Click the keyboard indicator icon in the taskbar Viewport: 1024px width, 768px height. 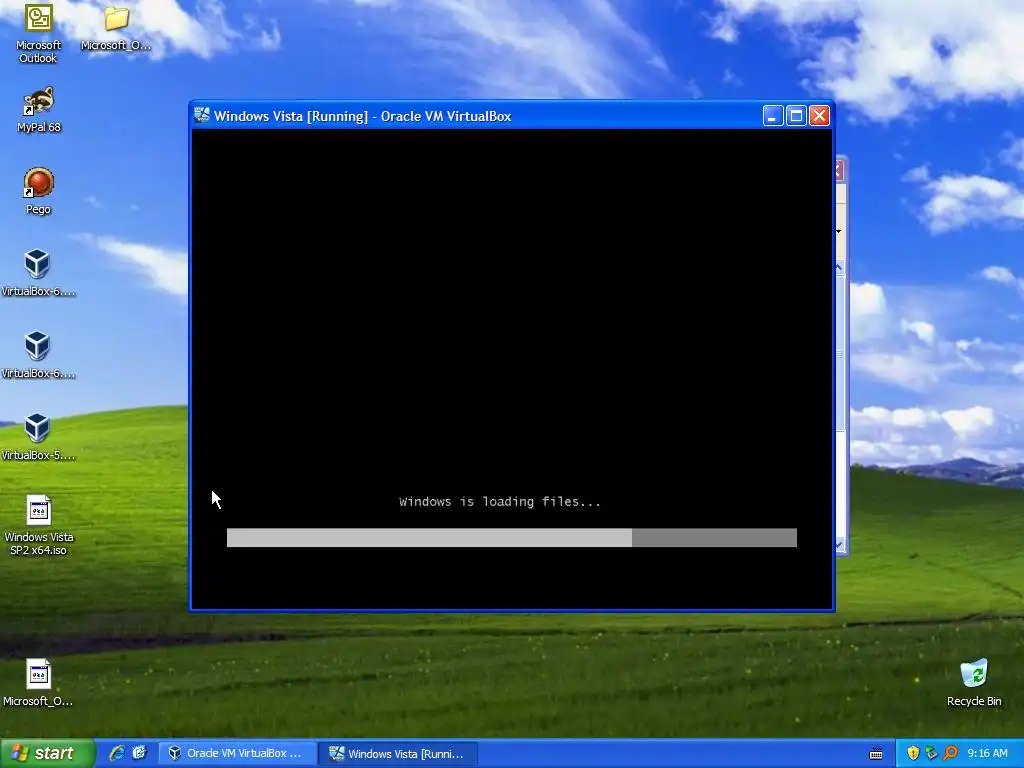coord(876,754)
